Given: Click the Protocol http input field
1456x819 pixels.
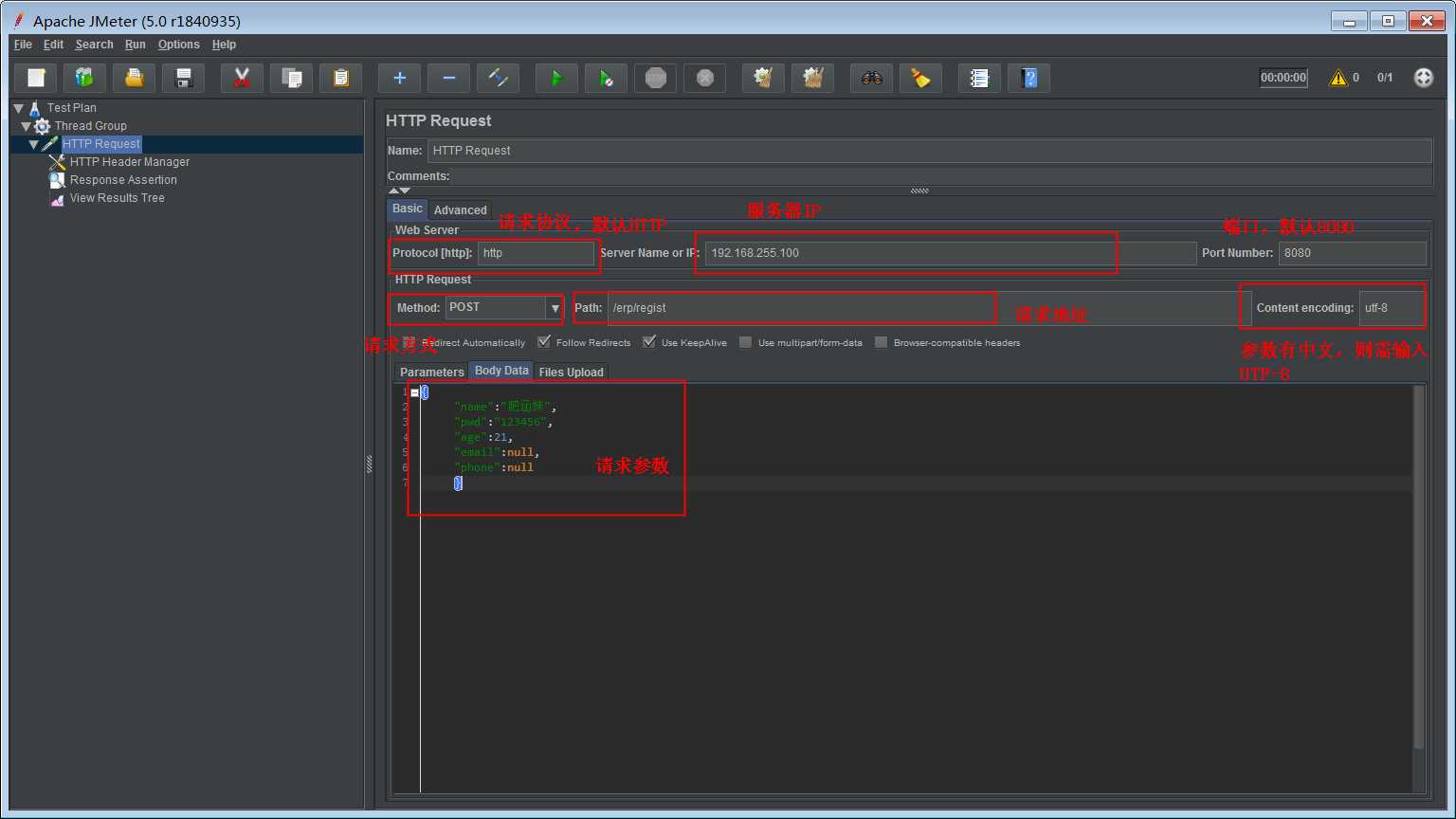Looking at the screenshot, I should [536, 253].
